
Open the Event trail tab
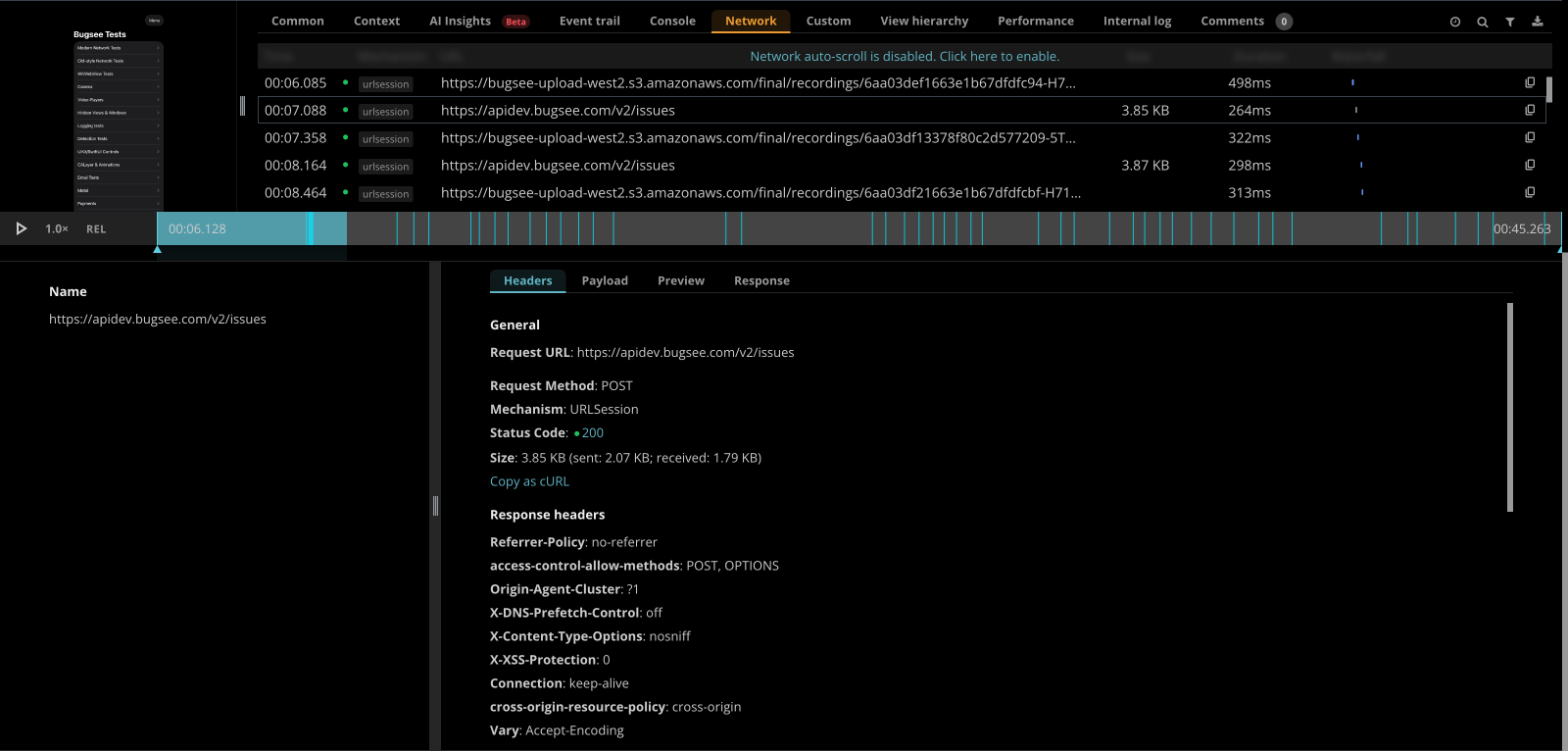click(589, 21)
